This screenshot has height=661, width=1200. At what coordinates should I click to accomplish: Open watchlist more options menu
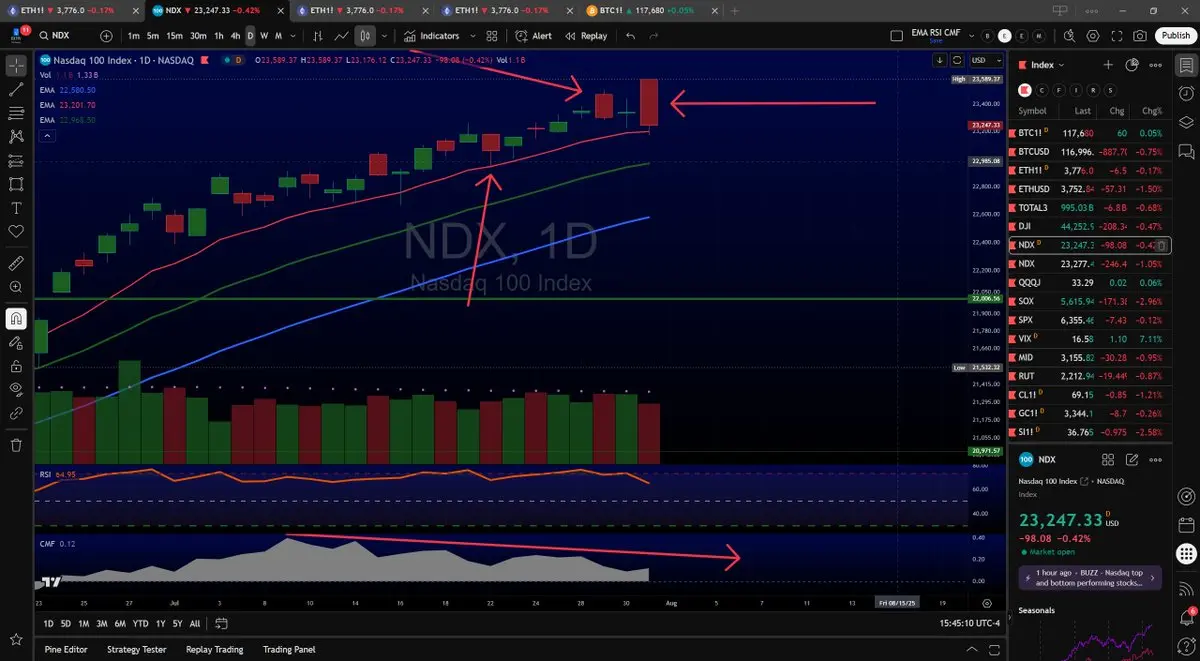tap(1156, 65)
